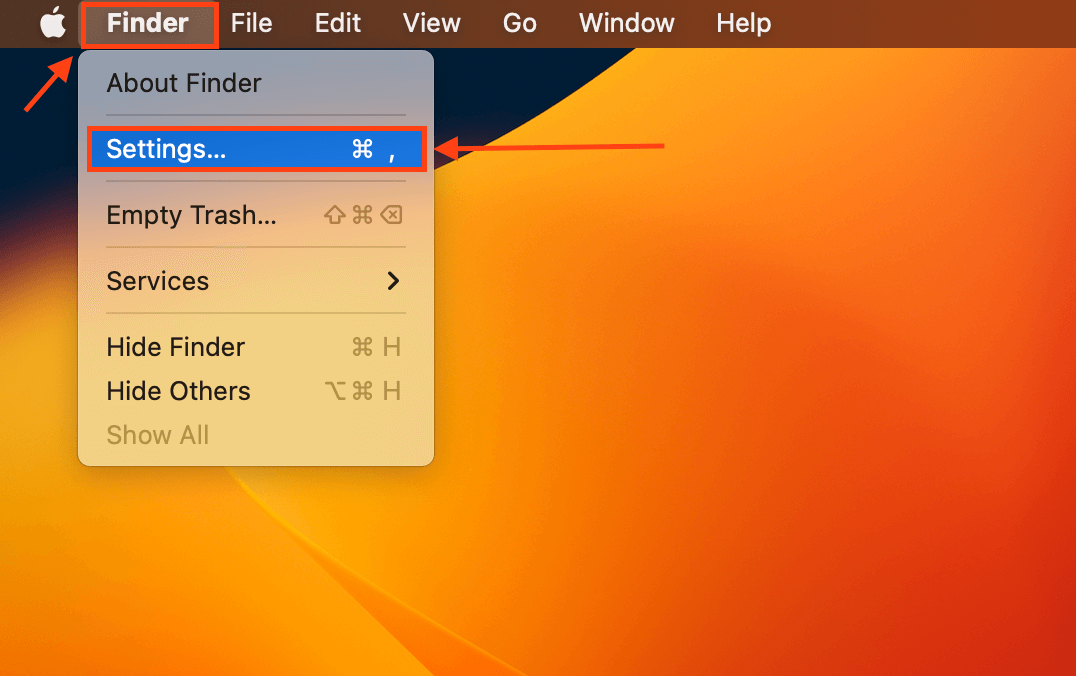Open the Window menu
The width and height of the screenshot is (1076, 676).
click(x=627, y=23)
